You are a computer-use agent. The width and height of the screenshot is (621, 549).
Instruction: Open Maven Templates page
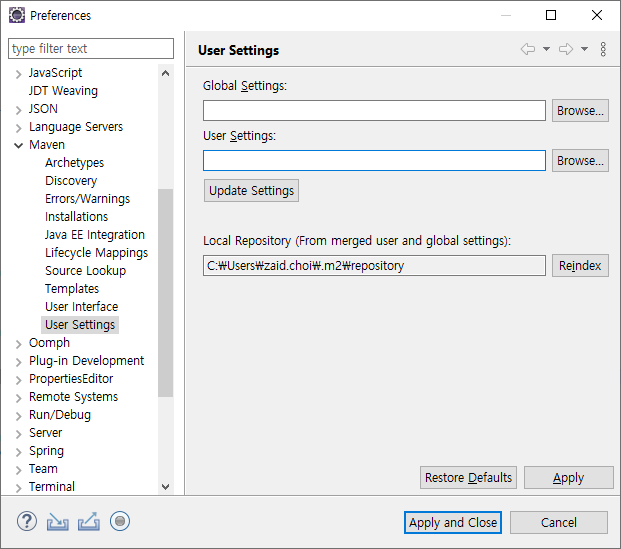pyautogui.click(x=72, y=289)
